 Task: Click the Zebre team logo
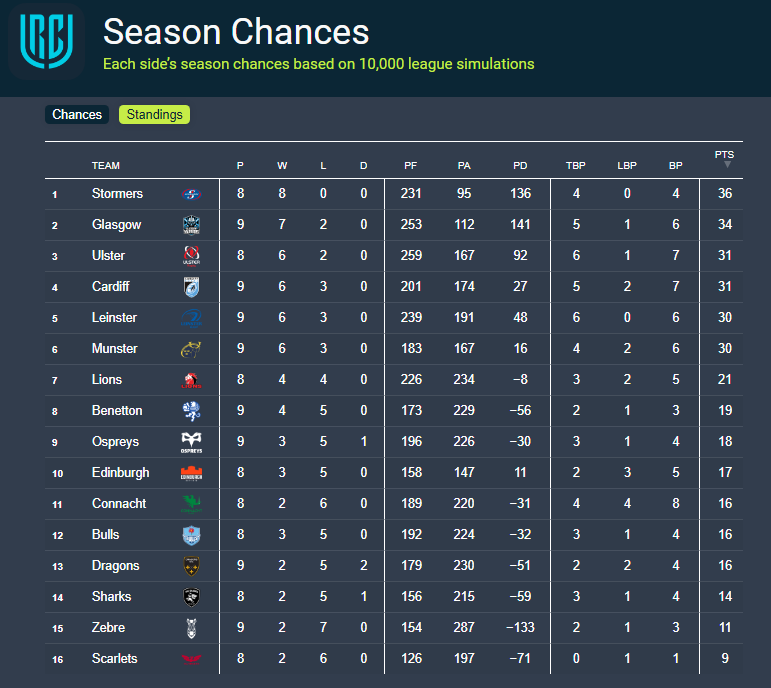click(x=192, y=628)
